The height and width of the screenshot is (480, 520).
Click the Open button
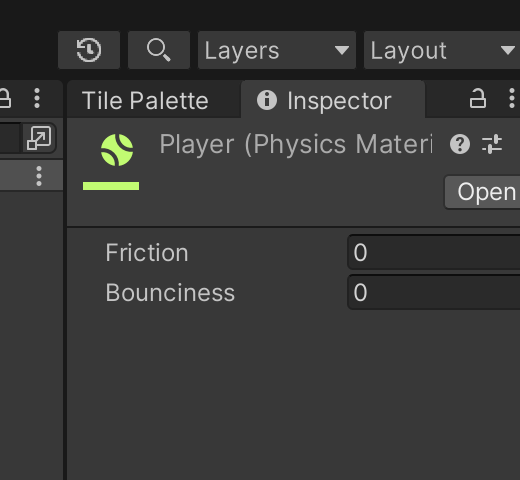tap(483, 192)
